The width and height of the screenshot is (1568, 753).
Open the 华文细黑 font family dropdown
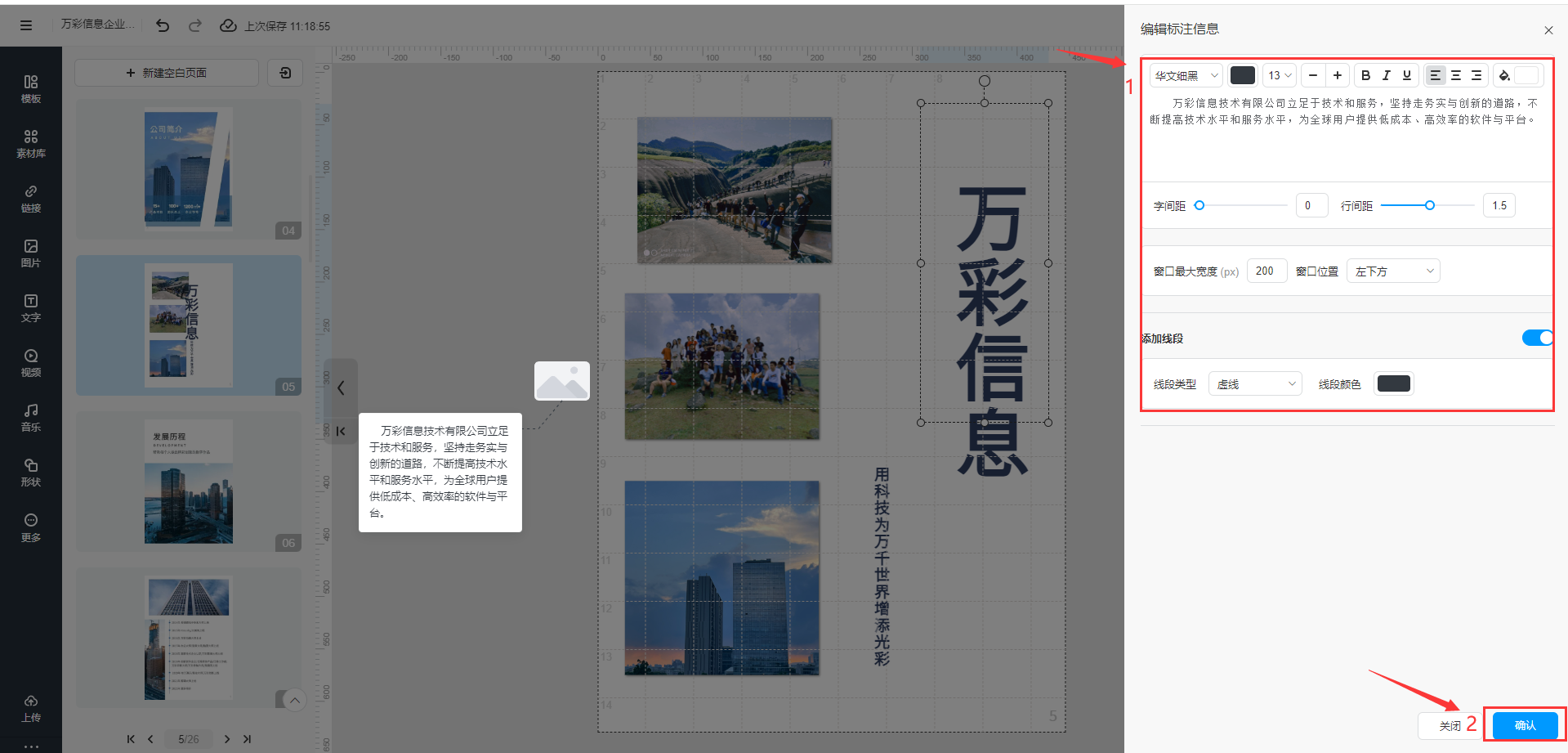pos(1186,75)
